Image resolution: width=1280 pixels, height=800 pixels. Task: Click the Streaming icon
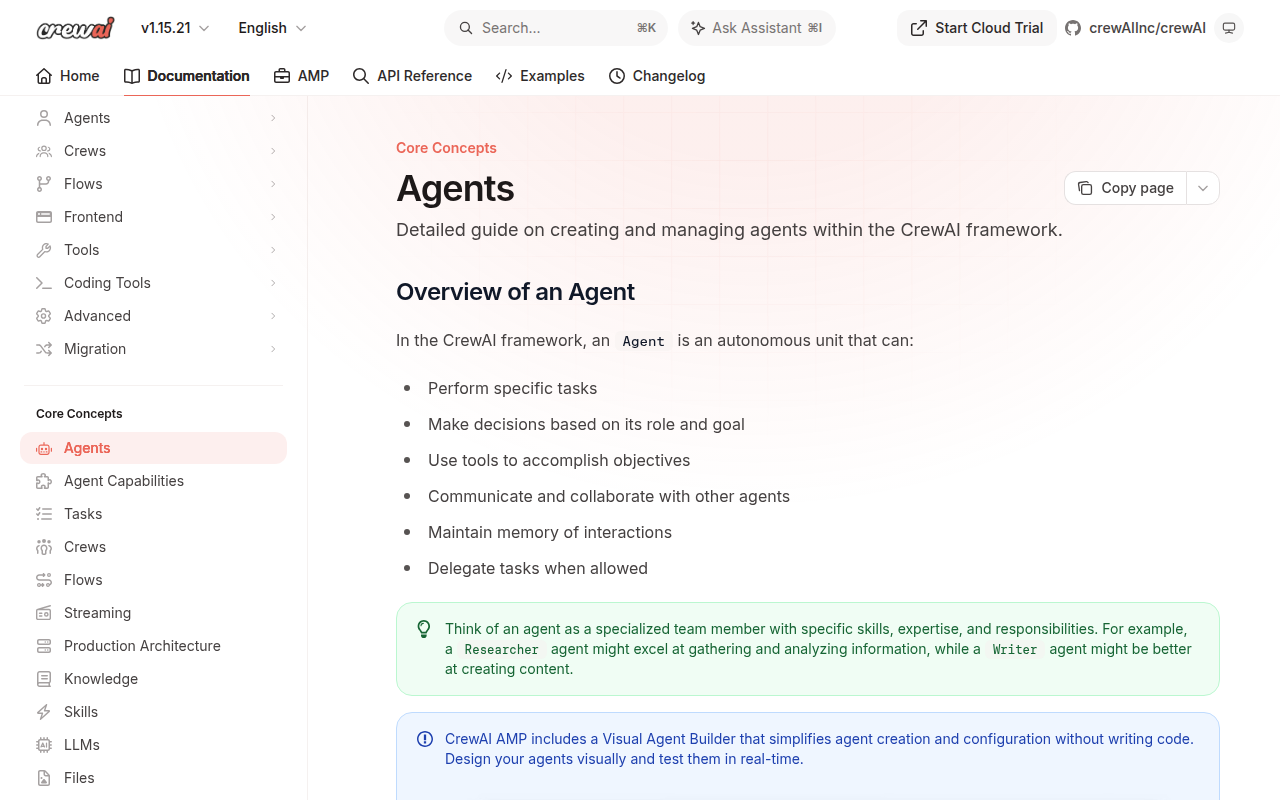(44, 613)
